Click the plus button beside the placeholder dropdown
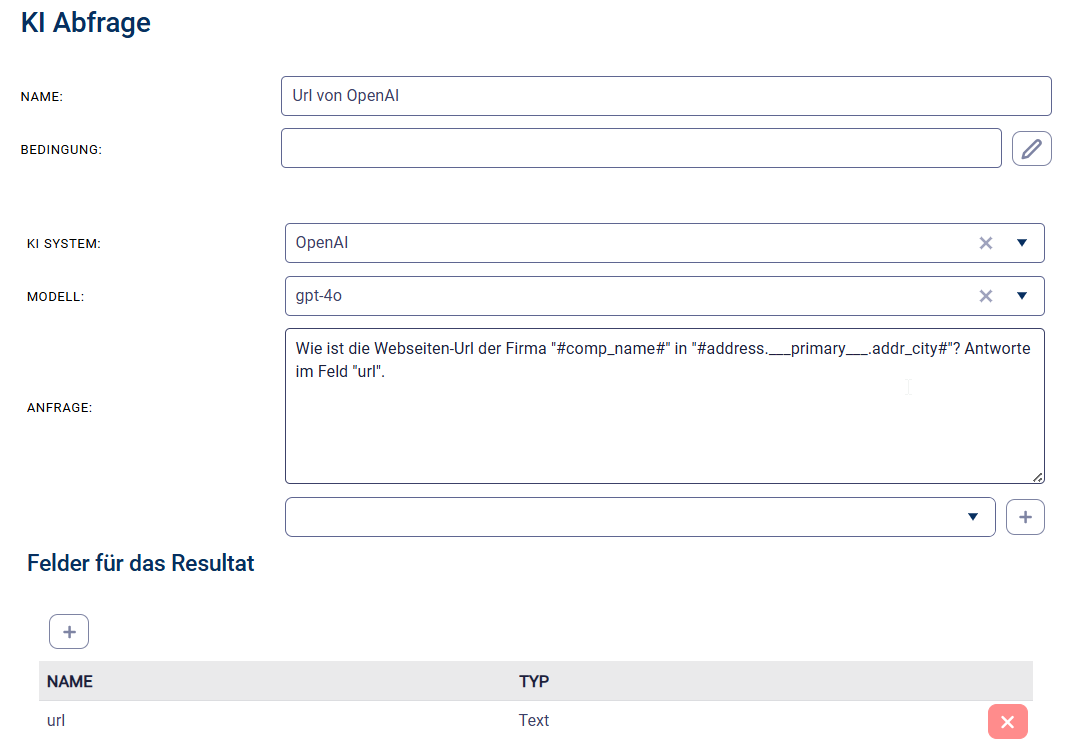The height and width of the screenshot is (756, 1065). pyautogui.click(x=1025, y=517)
